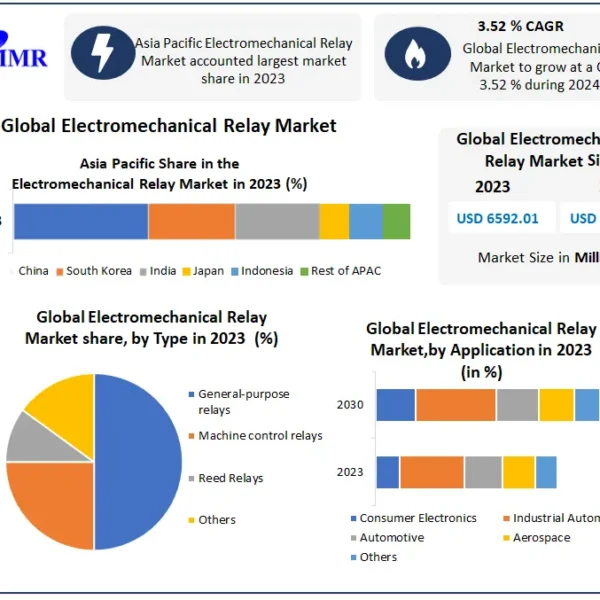Click the MMR logo at top left

(23, 51)
